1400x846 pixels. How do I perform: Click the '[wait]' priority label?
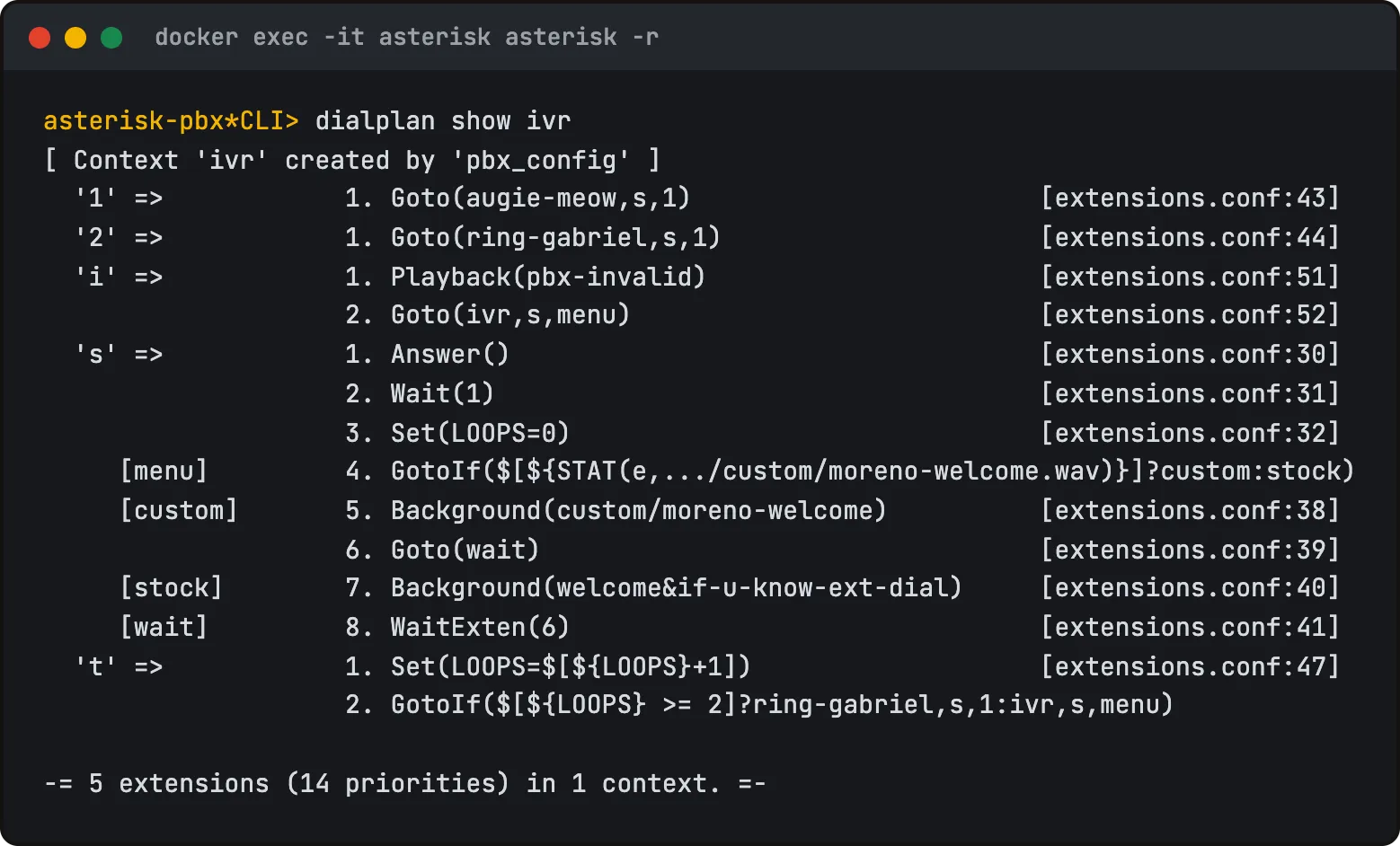point(164,628)
